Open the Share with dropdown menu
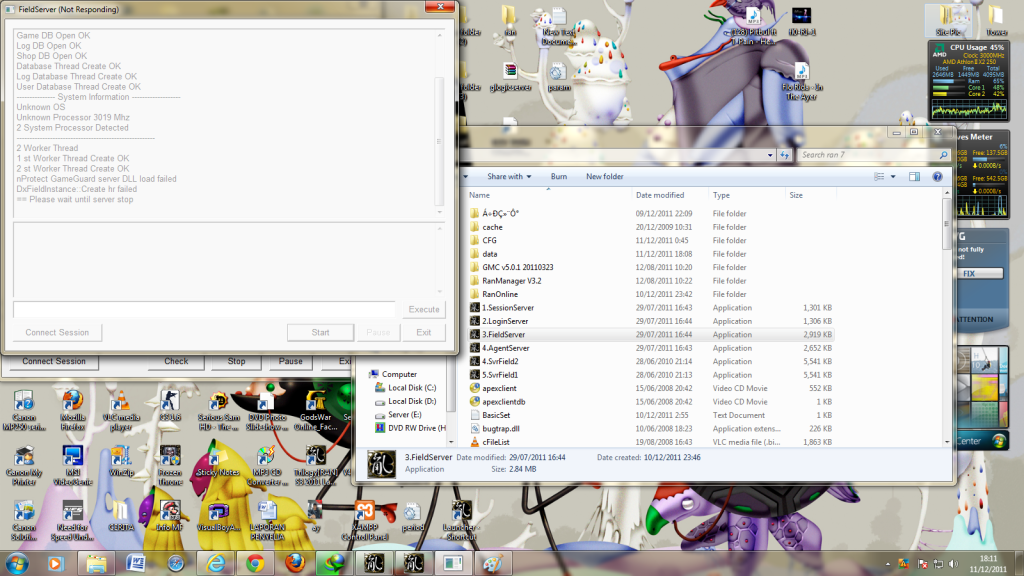 click(509, 177)
